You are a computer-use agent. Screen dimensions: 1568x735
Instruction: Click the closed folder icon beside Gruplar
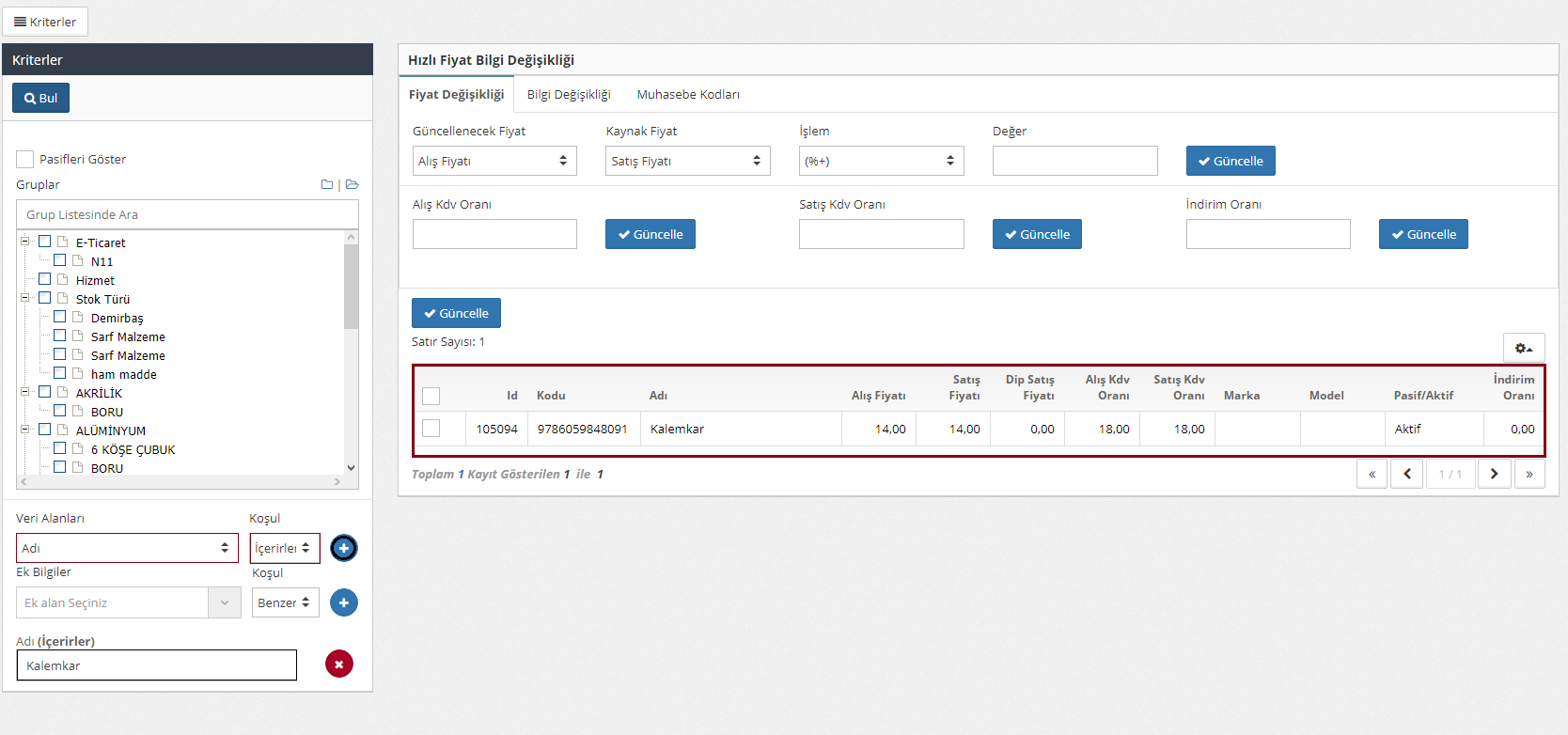click(x=326, y=185)
